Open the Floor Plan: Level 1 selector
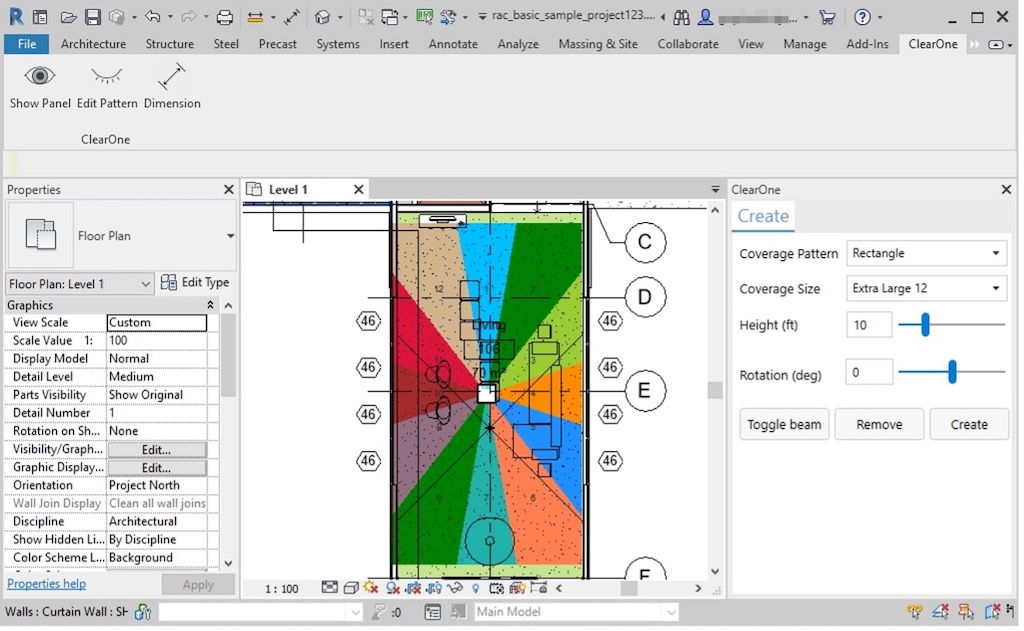 coord(80,284)
